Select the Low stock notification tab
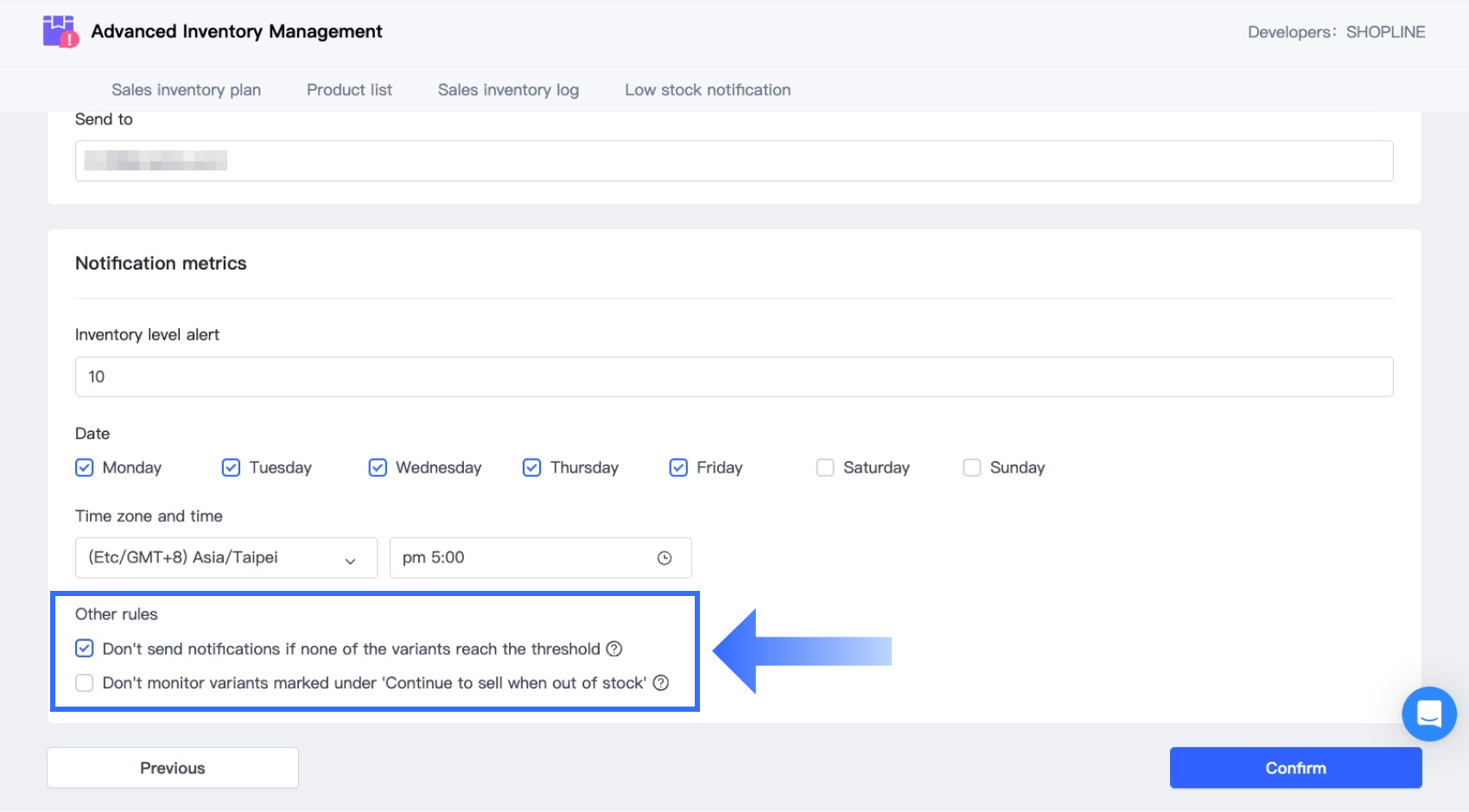1469x812 pixels. point(707,90)
